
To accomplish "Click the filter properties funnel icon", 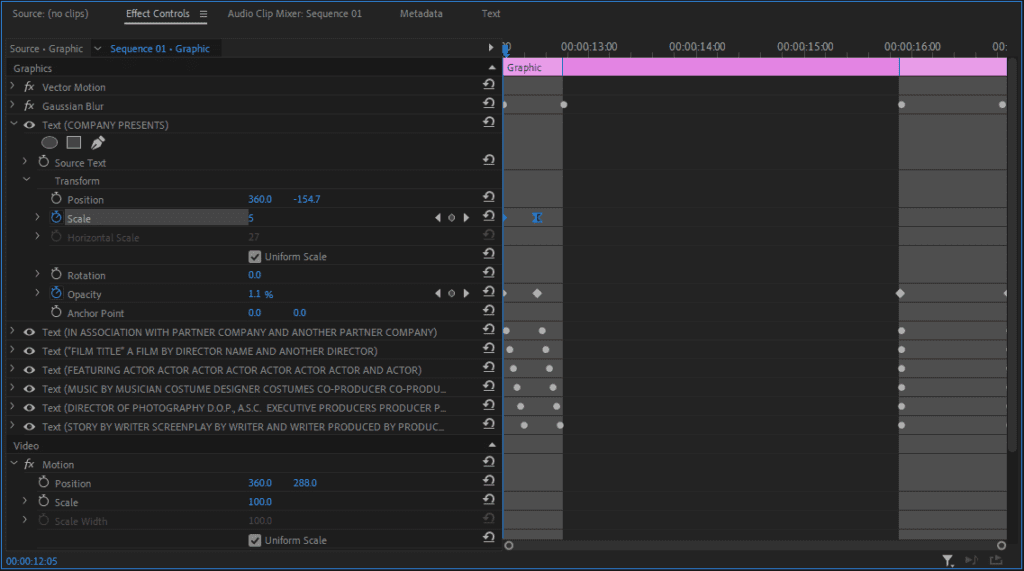I will (947, 561).
